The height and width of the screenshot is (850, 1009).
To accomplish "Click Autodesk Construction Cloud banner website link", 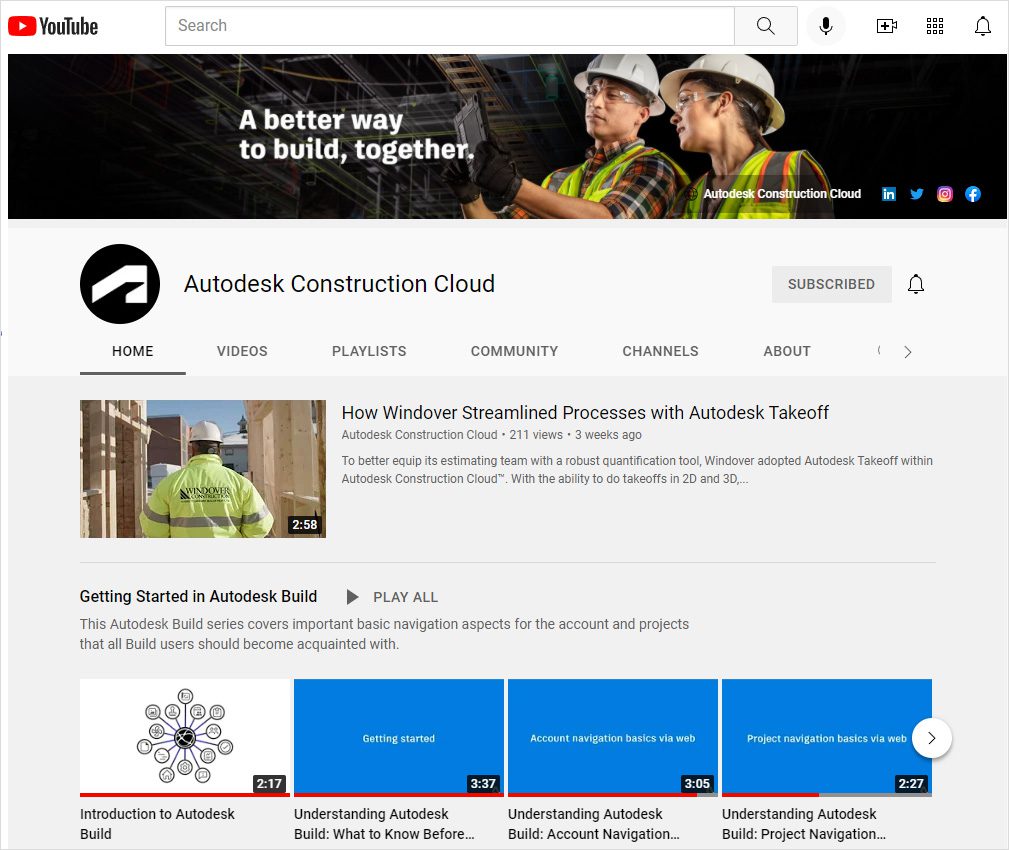I will click(782, 194).
